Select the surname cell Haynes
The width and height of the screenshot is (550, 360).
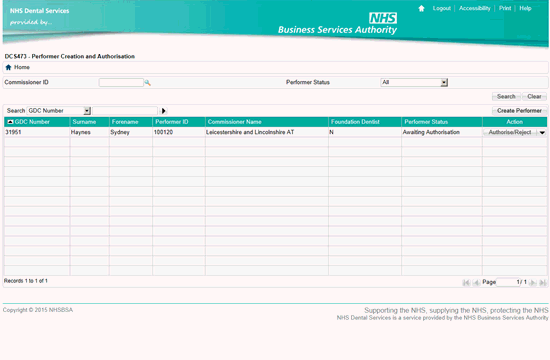pos(89,132)
